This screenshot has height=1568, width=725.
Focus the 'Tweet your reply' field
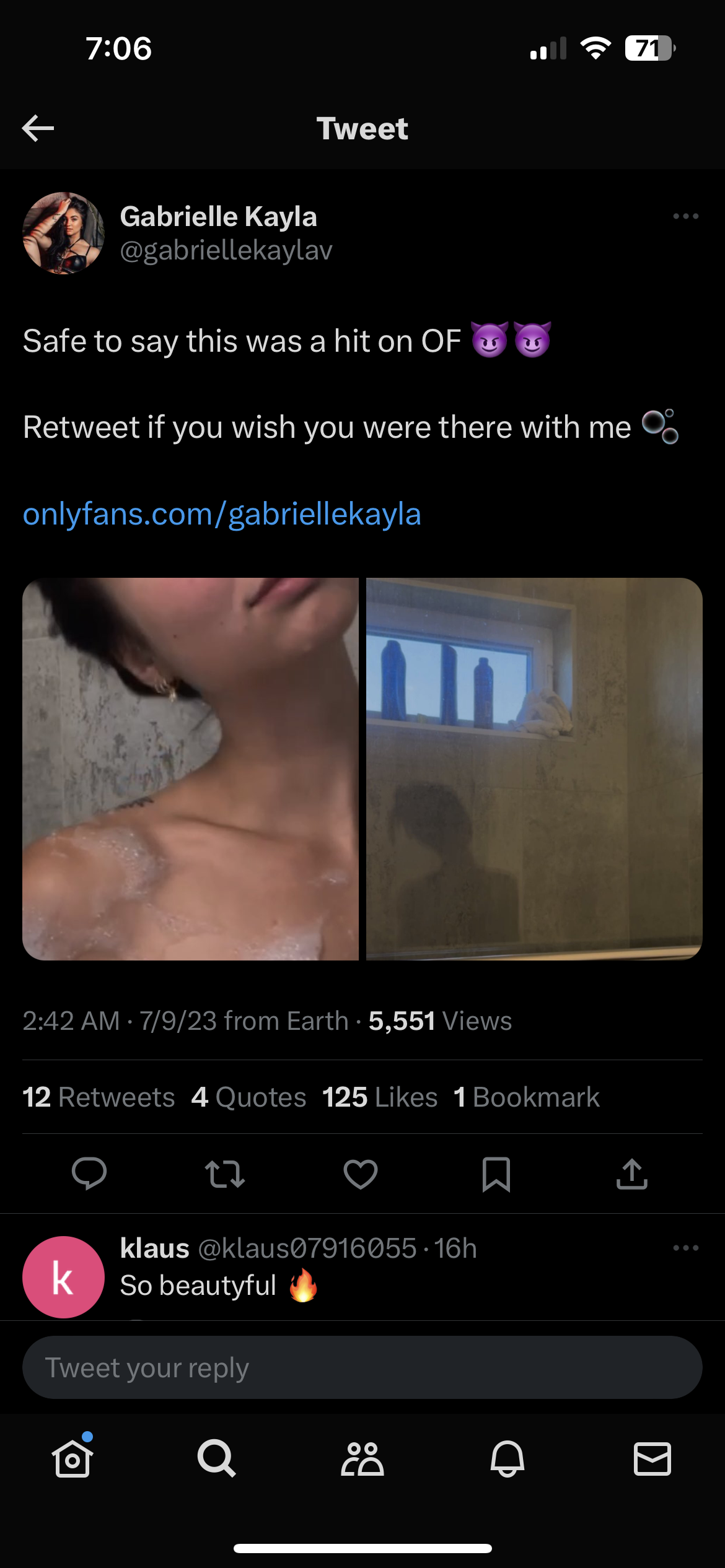click(362, 1367)
